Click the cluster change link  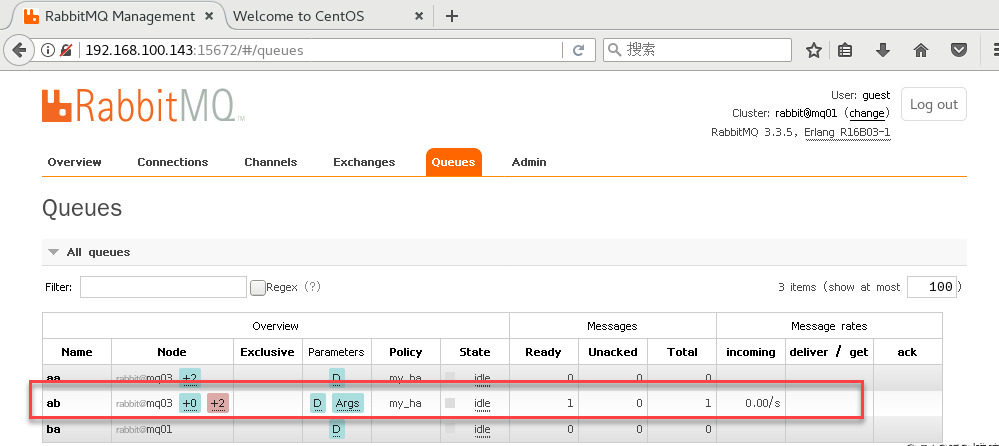pos(867,113)
